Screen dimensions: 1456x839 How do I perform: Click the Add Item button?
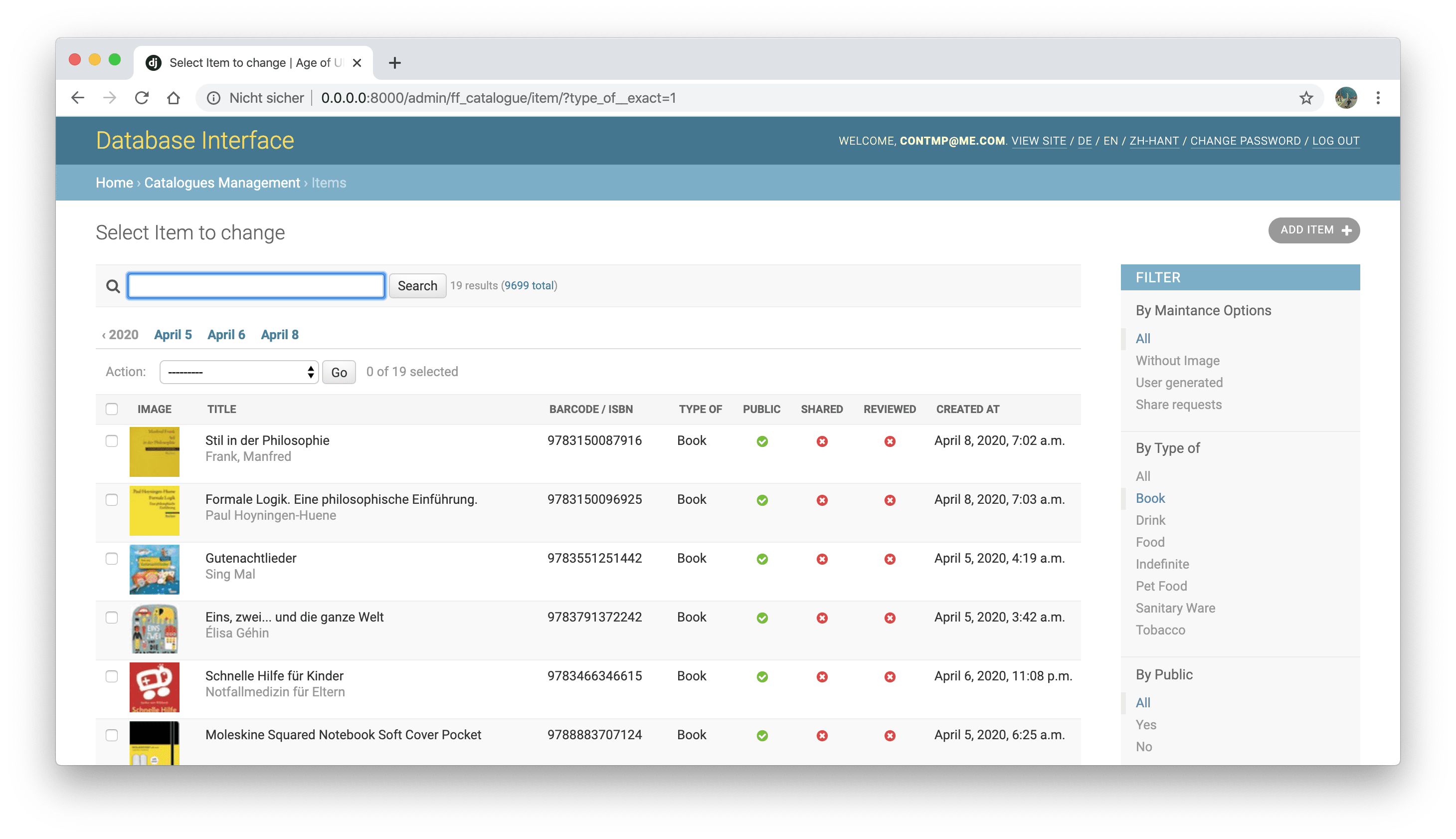tap(1313, 230)
